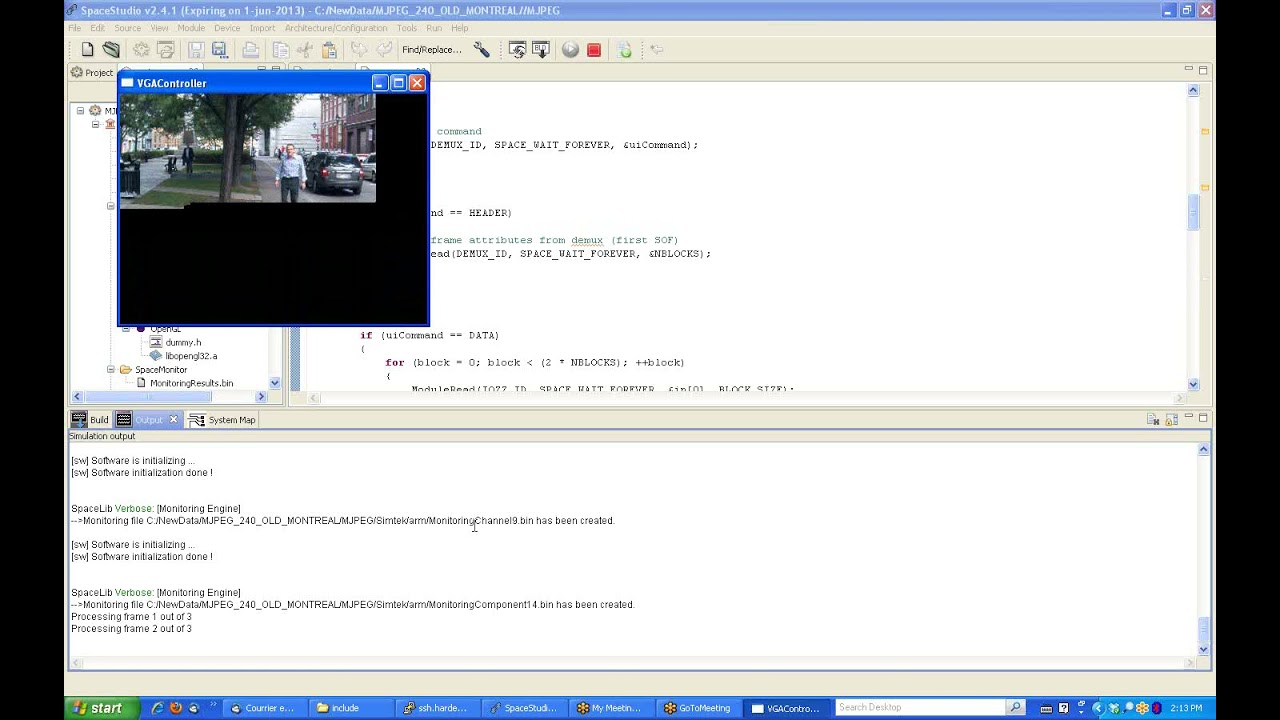Open the Architecture/Configuration menu

pos(336,28)
